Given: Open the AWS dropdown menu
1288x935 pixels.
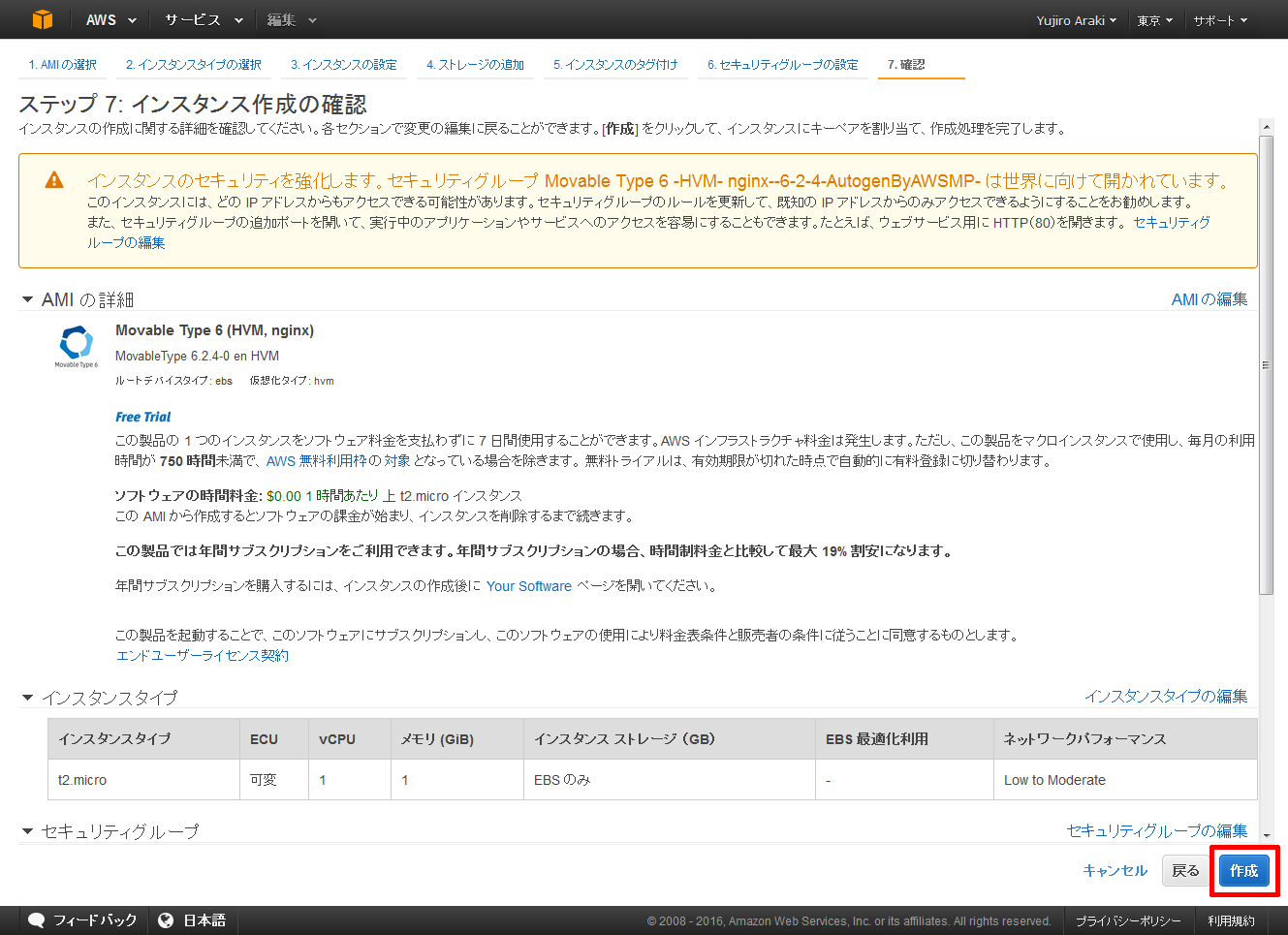Looking at the screenshot, I should point(110,19).
